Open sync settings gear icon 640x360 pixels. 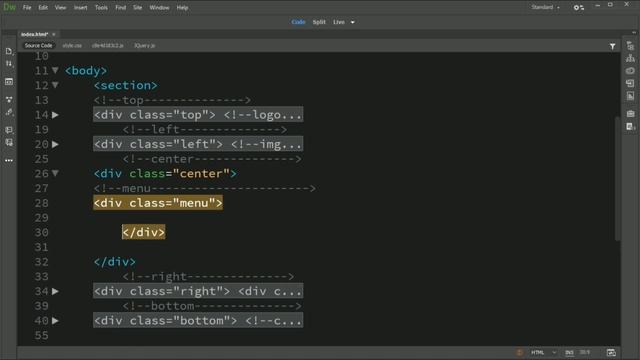[x=578, y=7]
